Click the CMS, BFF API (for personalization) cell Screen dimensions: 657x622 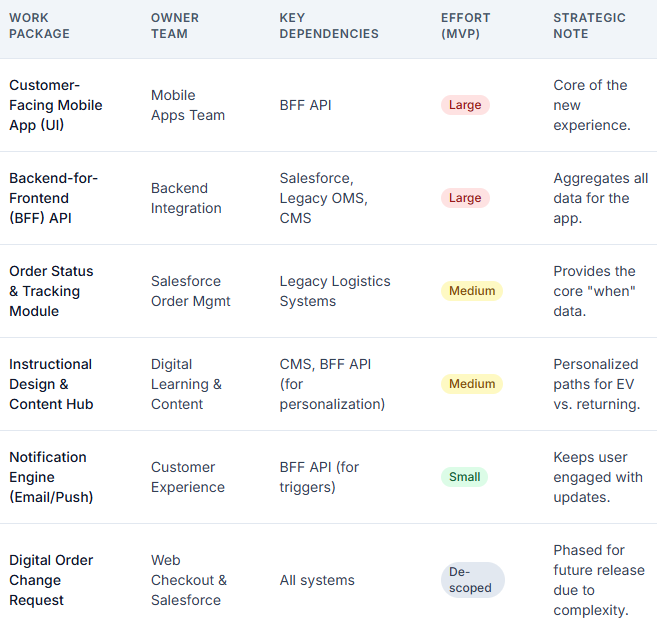[x=332, y=384]
